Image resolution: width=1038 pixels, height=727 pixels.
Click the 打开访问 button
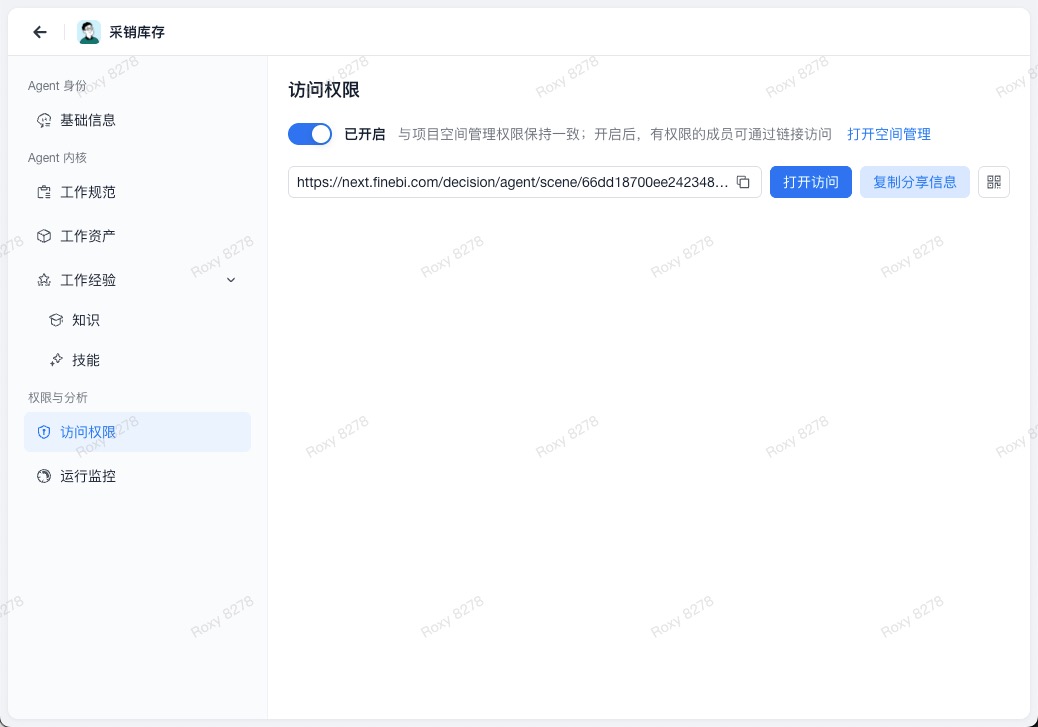810,182
